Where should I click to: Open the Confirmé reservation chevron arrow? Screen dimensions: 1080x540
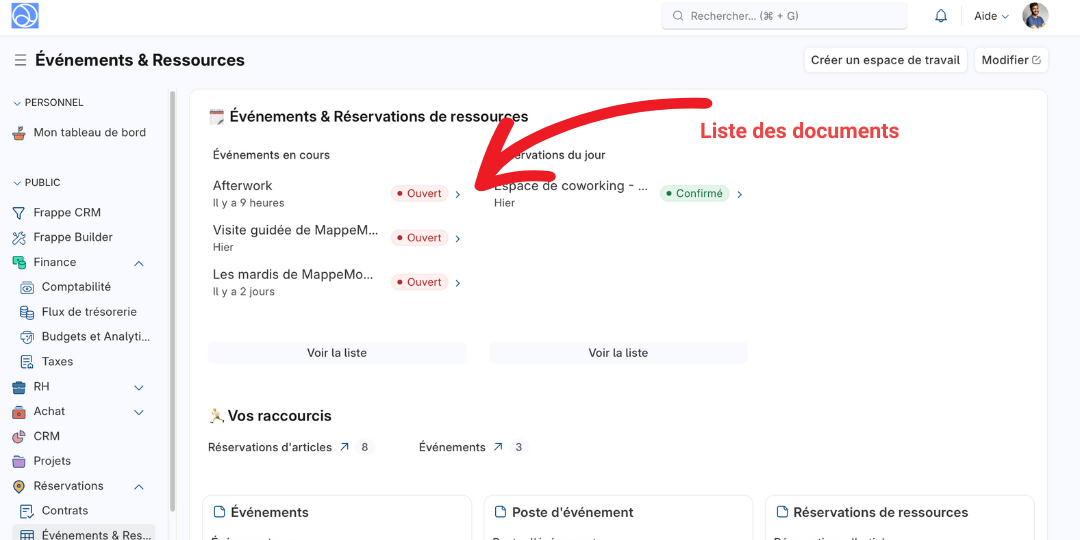click(740, 195)
